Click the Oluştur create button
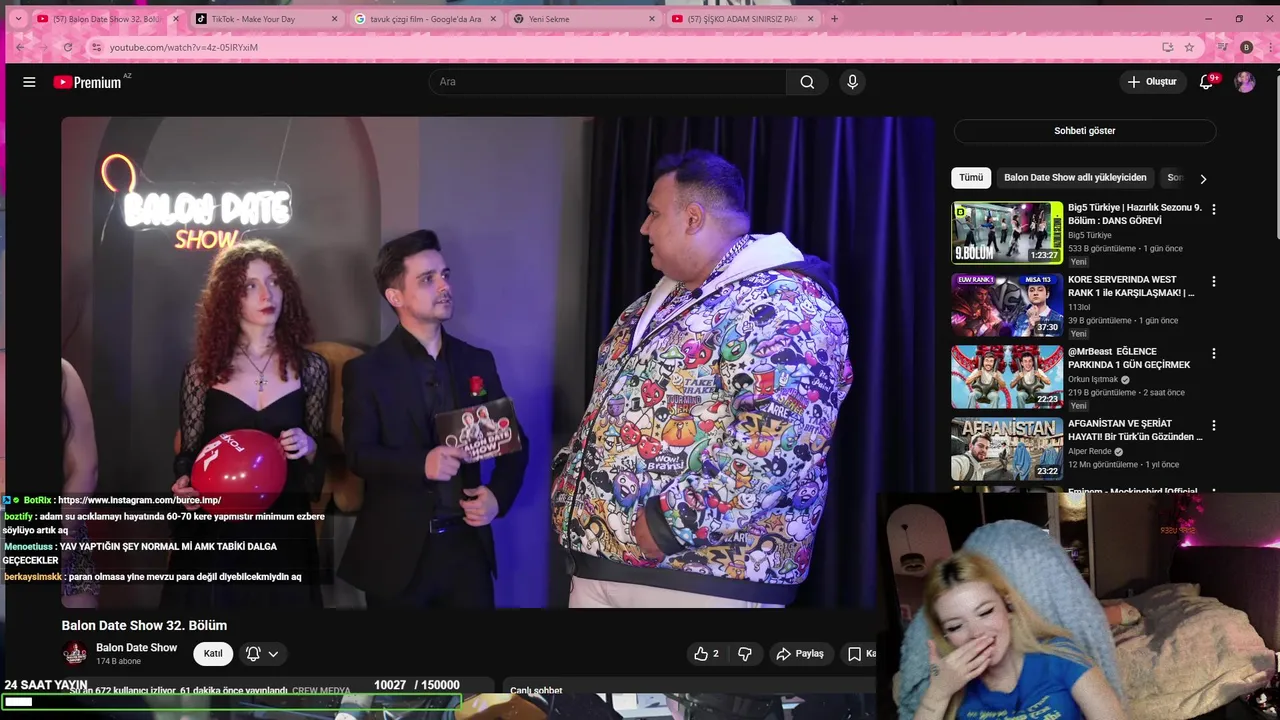 [1152, 82]
